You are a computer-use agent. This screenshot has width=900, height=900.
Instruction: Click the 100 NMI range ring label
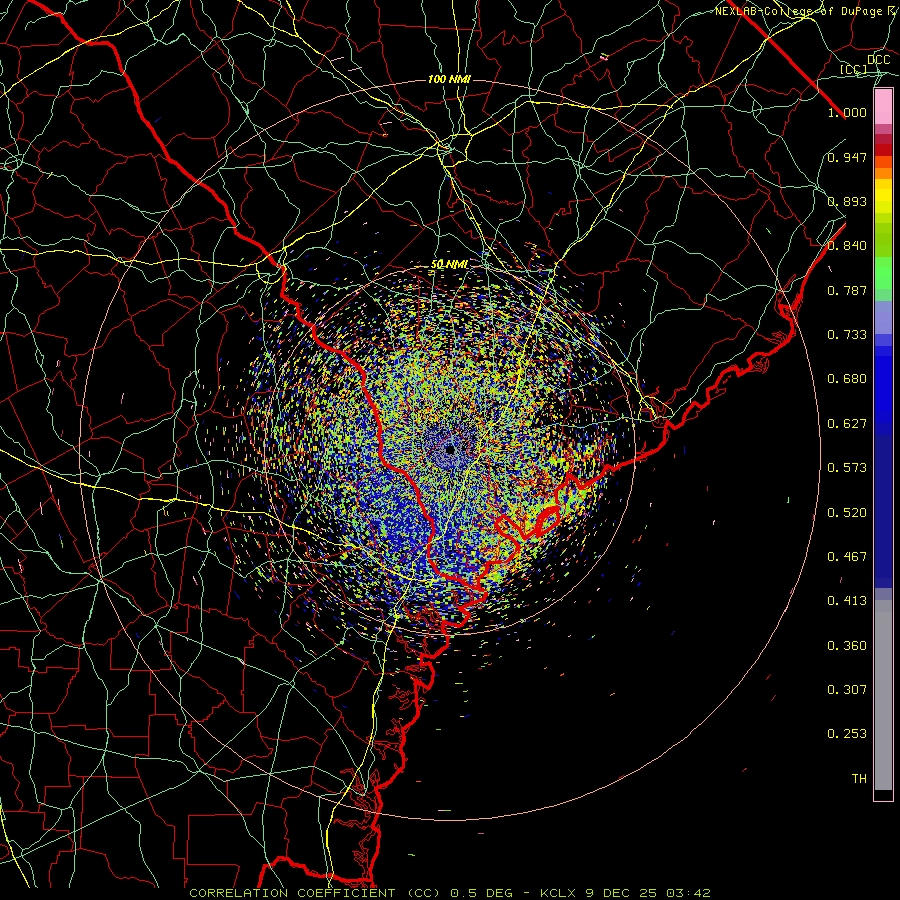[x=449, y=79]
